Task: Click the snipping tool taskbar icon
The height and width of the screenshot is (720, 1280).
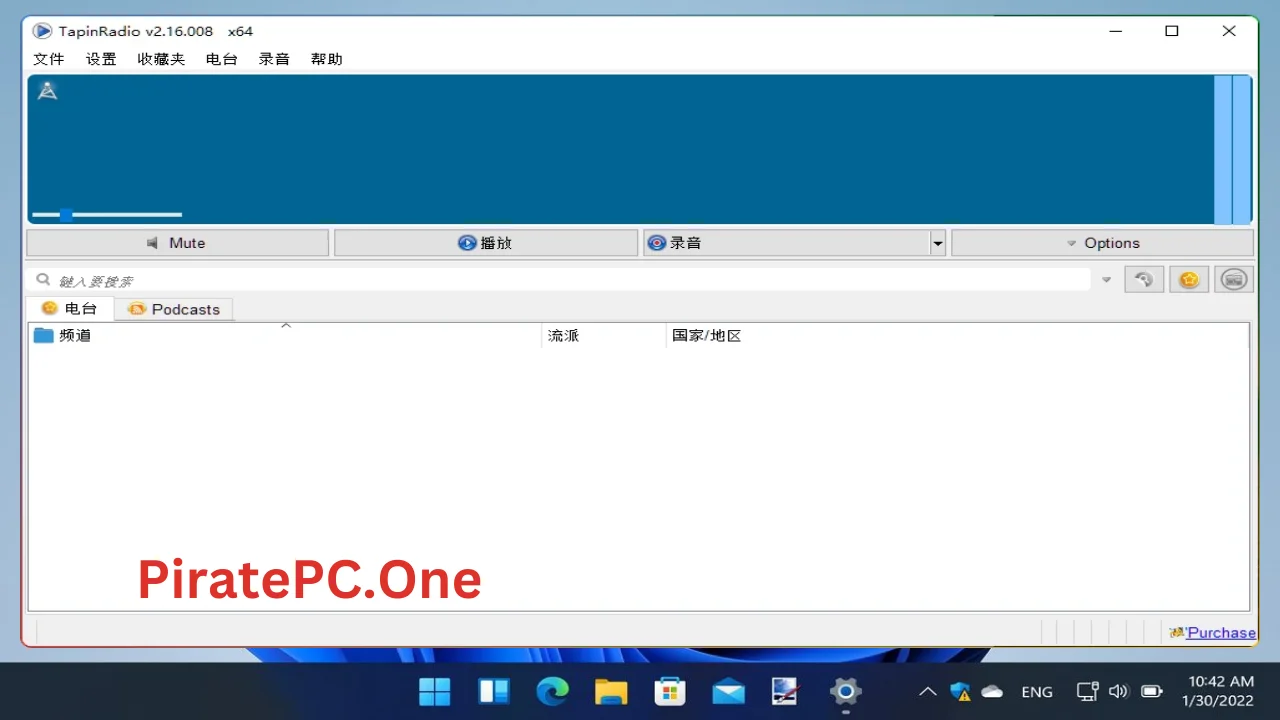Action: point(786,691)
